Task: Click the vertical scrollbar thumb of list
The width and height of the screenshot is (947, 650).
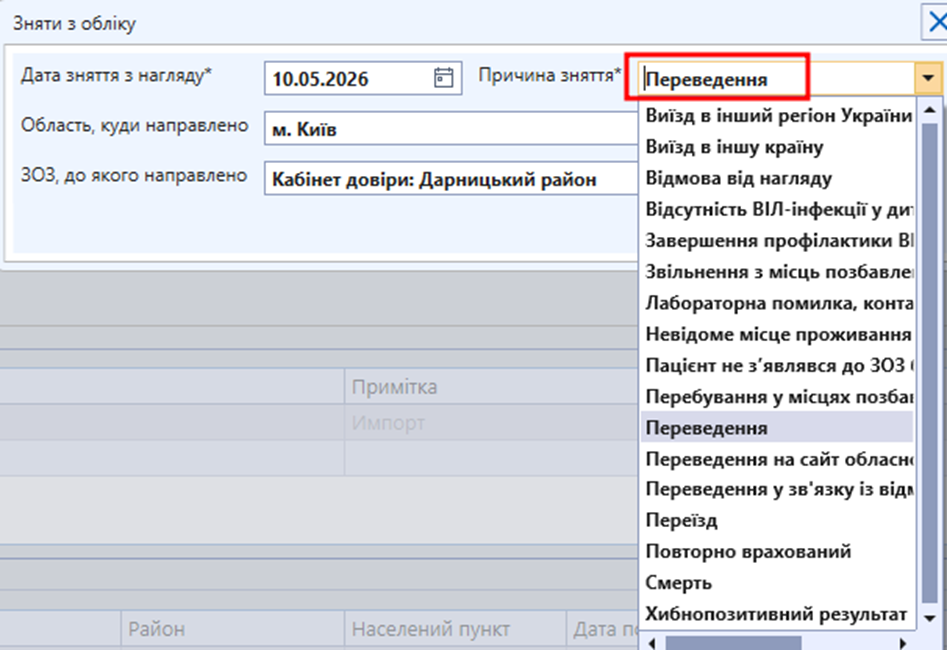Action: coord(930,362)
